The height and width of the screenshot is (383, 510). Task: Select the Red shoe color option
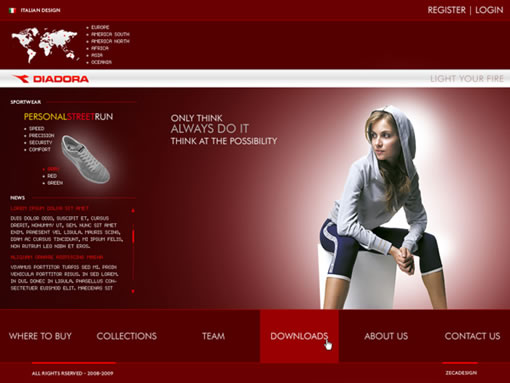pyautogui.click(x=52, y=176)
